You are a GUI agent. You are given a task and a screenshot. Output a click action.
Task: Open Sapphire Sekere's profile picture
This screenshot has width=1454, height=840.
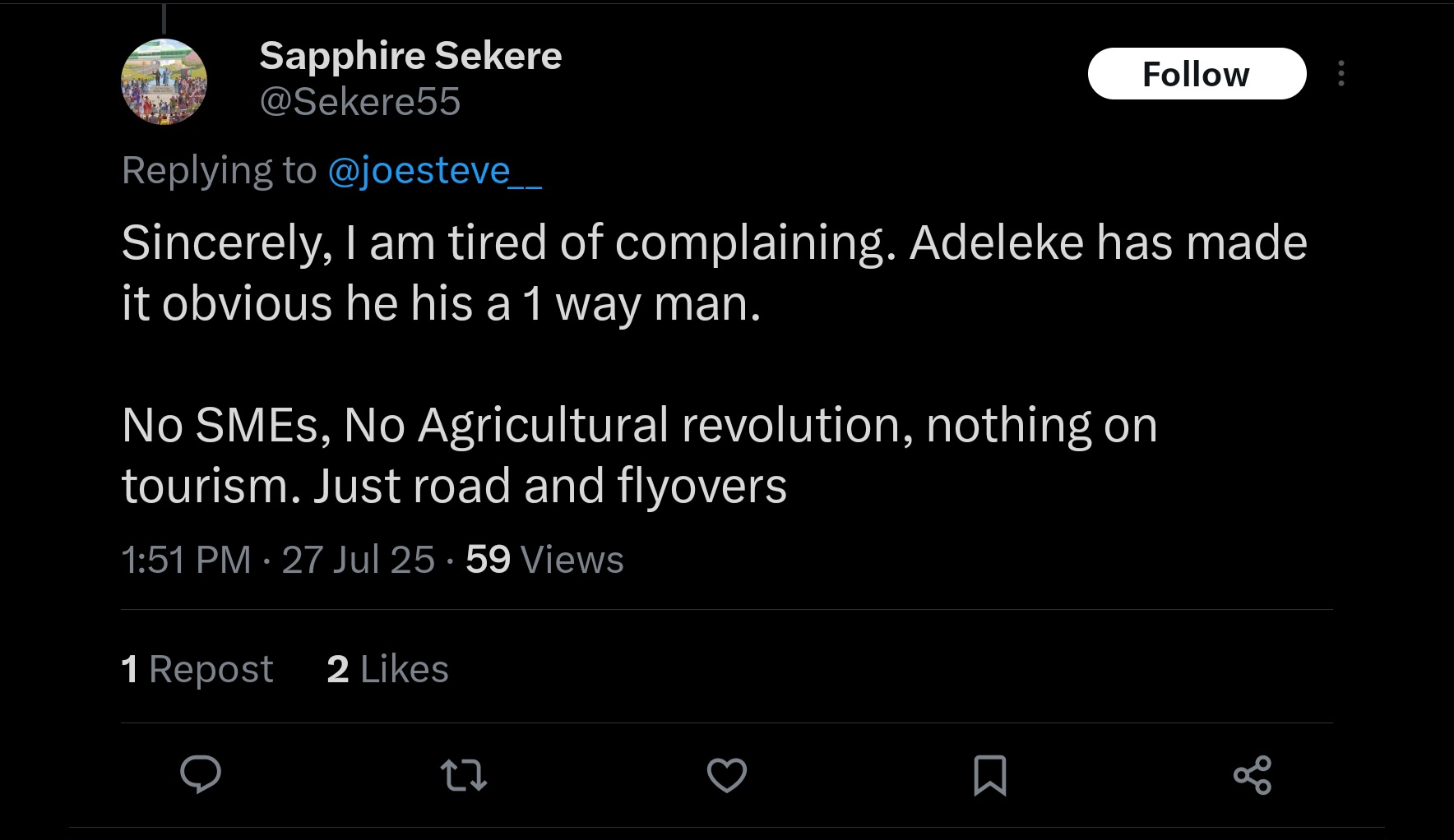point(164,82)
